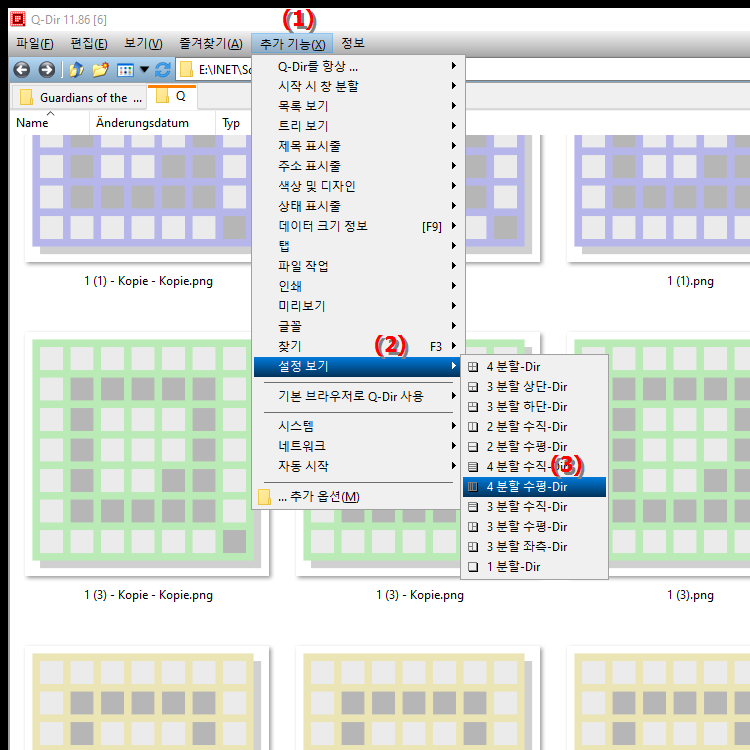The height and width of the screenshot is (750, 750).
Task: Click the folder icon in the address bar
Action: pyautogui.click(x=186, y=70)
